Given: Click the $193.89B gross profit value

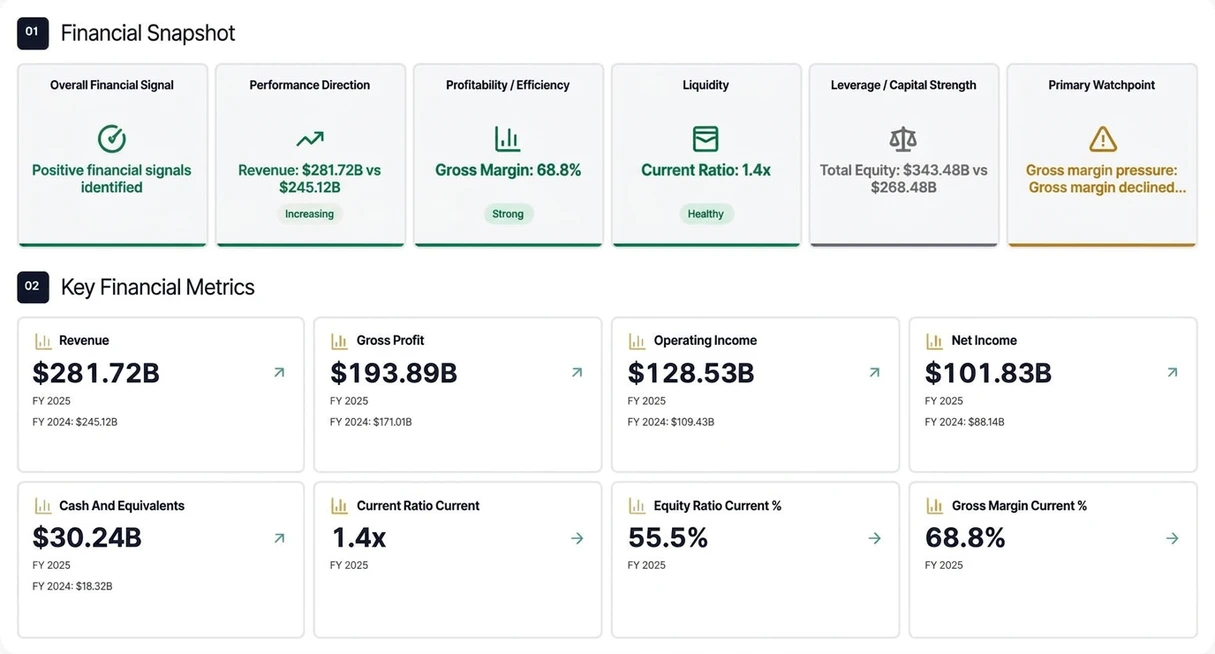Looking at the screenshot, I should (394, 373).
